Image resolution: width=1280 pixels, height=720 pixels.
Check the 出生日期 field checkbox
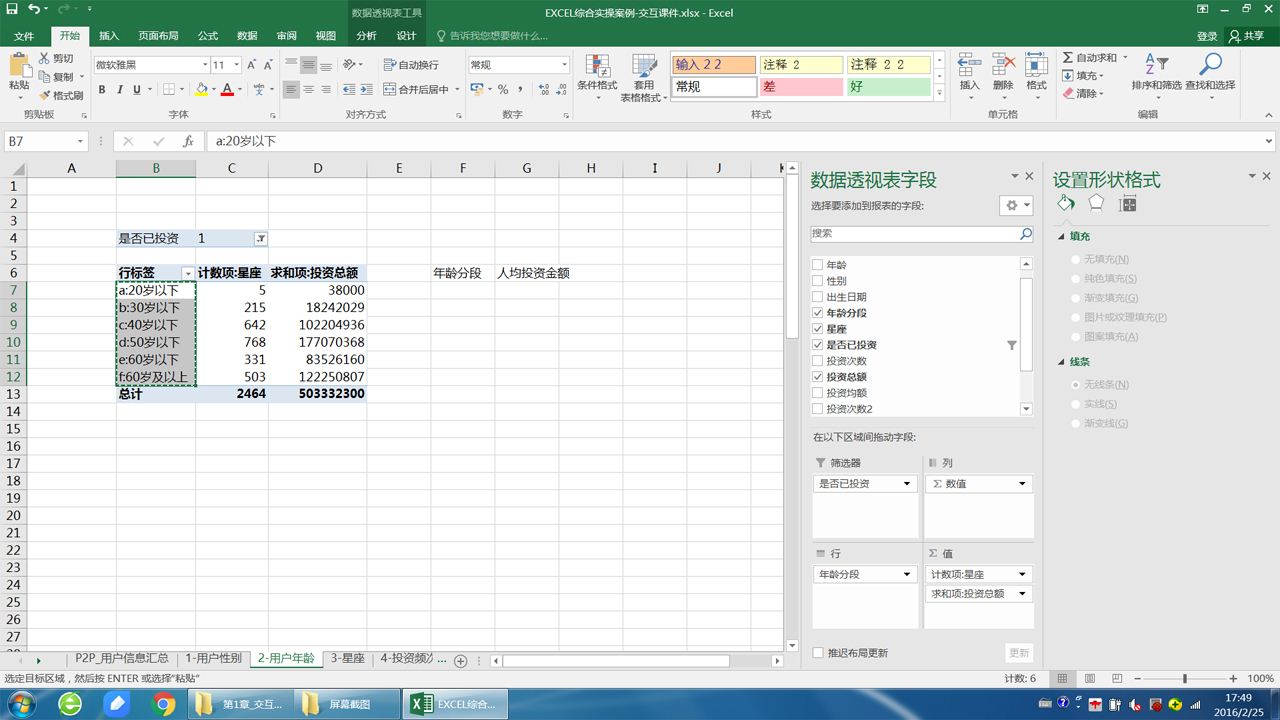coord(818,297)
